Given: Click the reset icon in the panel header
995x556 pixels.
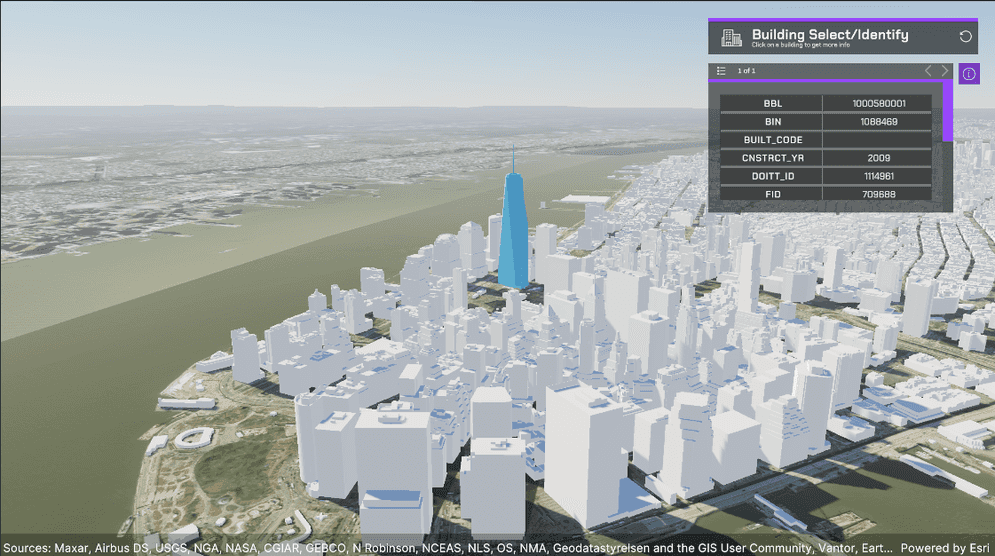Looking at the screenshot, I should coord(965,37).
